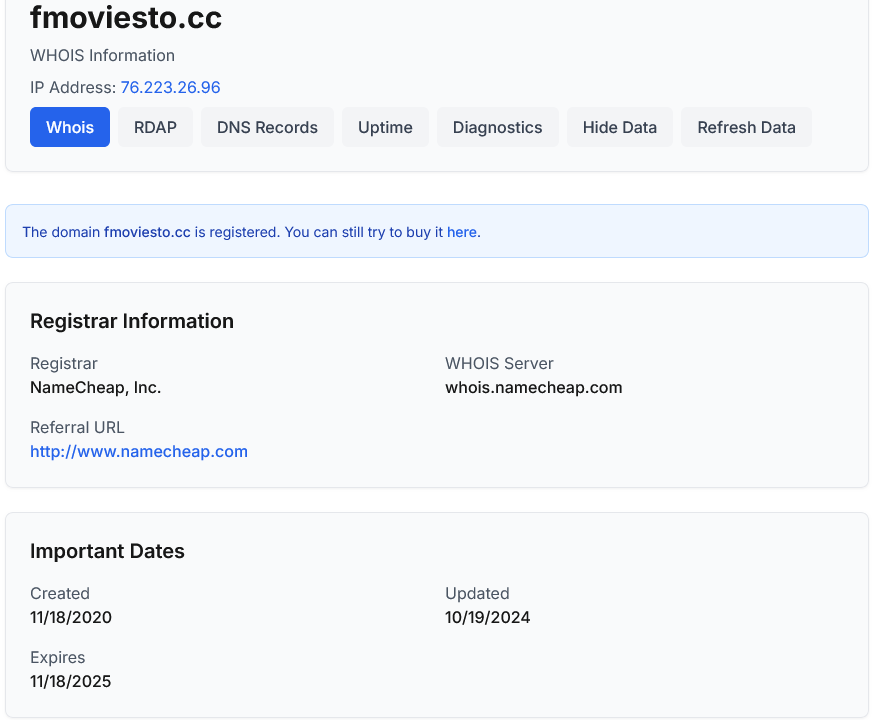Click the Registrar Information heading
Viewport: 872px width, 720px height.
[132, 321]
